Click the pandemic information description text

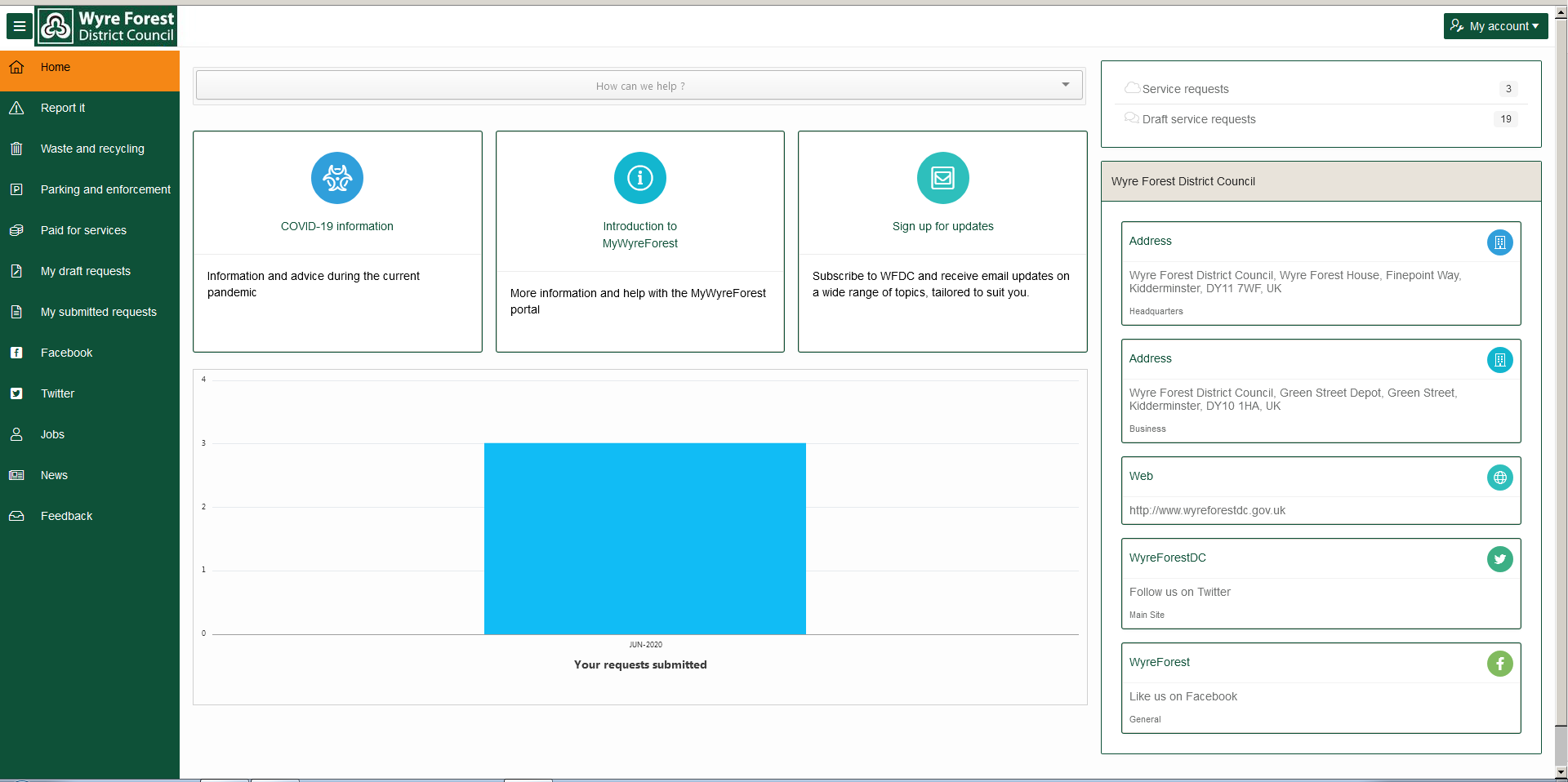pos(314,284)
